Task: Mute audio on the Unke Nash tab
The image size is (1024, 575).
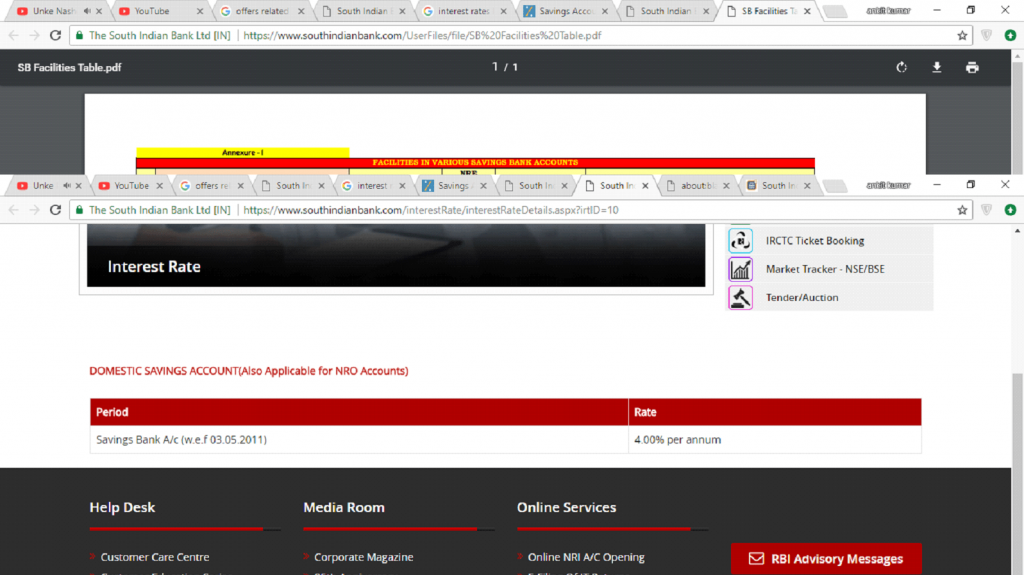Action: [x=66, y=186]
